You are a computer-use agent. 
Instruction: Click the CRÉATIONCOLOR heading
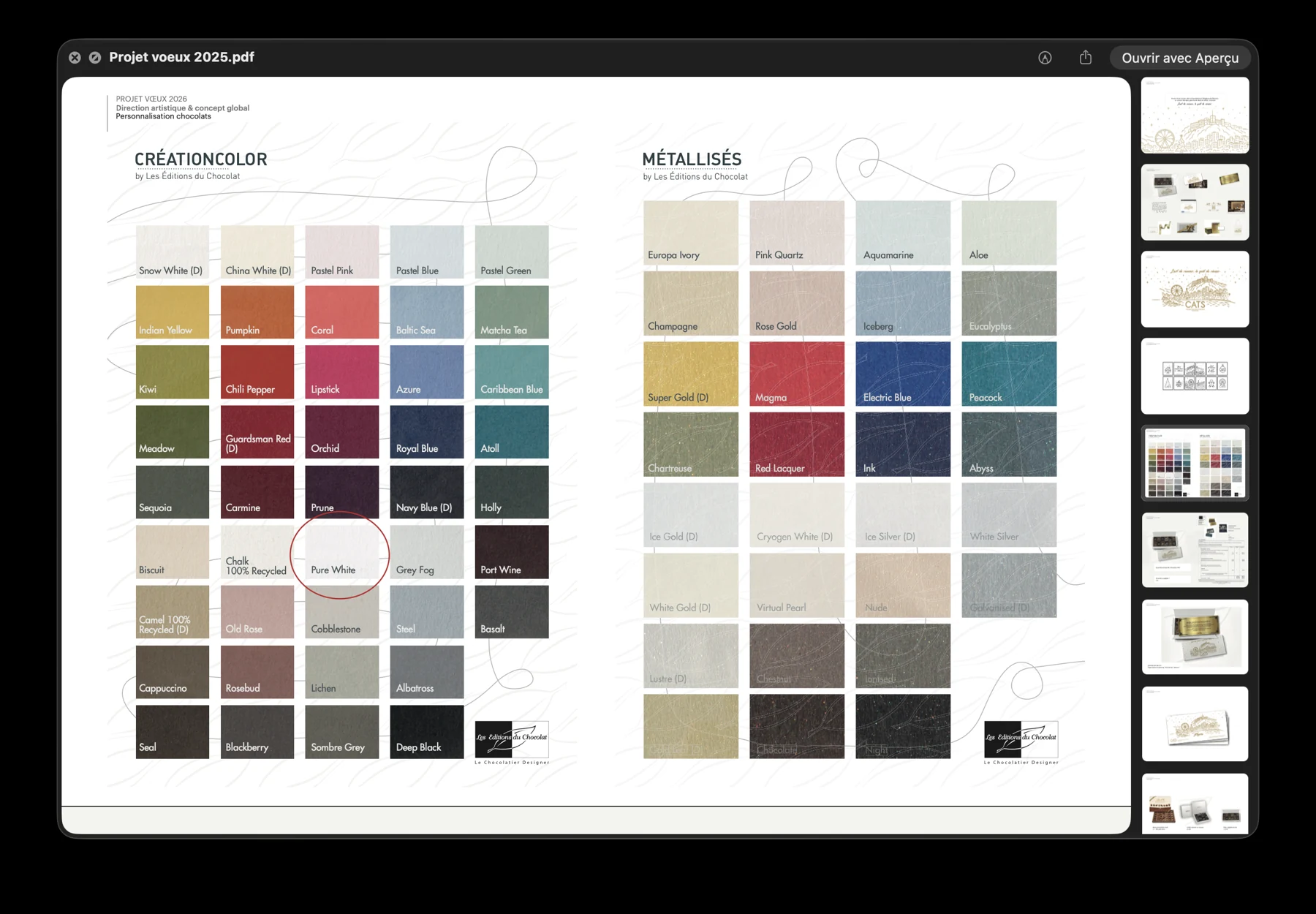tap(201, 159)
